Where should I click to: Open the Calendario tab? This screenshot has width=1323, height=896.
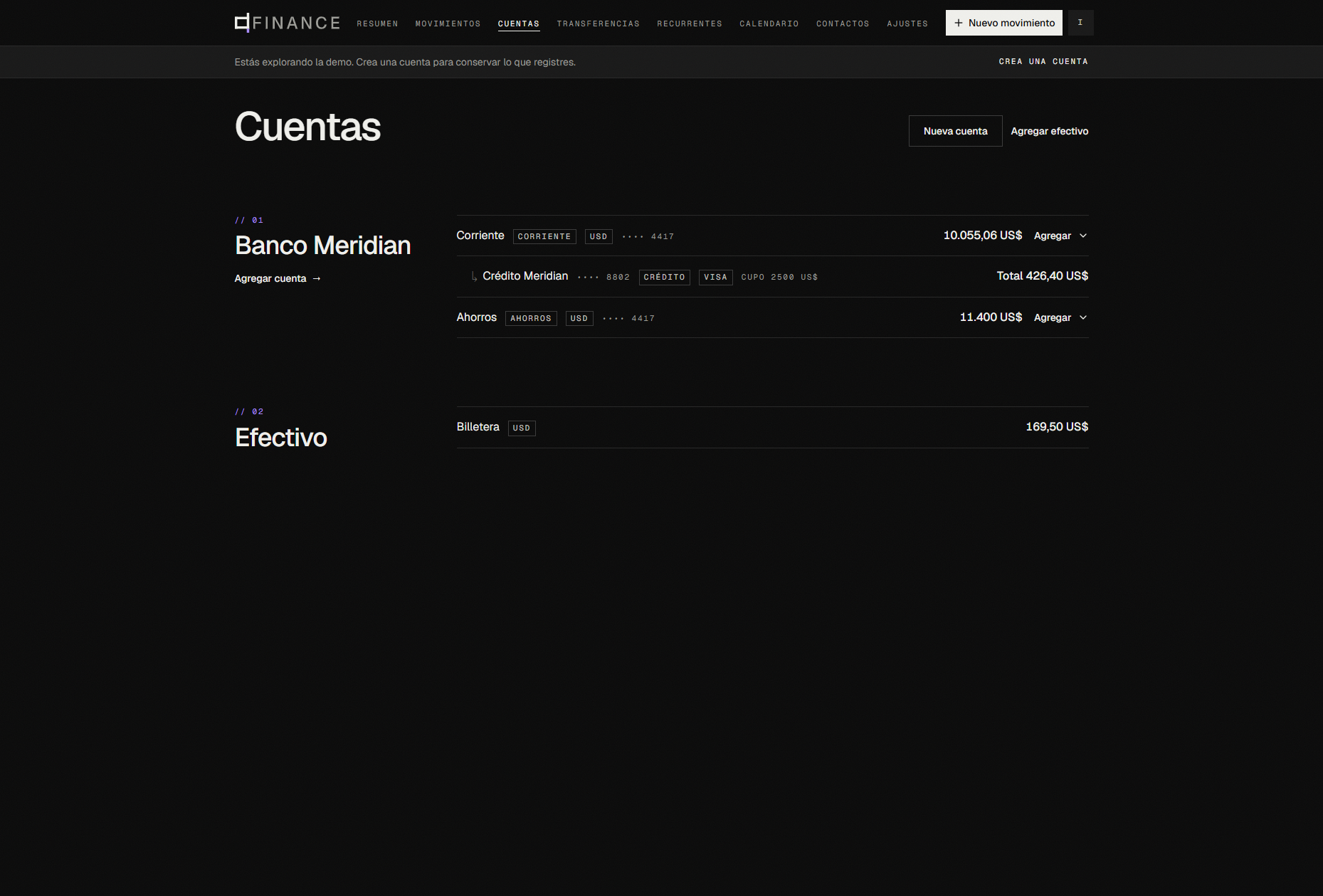(769, 23)
